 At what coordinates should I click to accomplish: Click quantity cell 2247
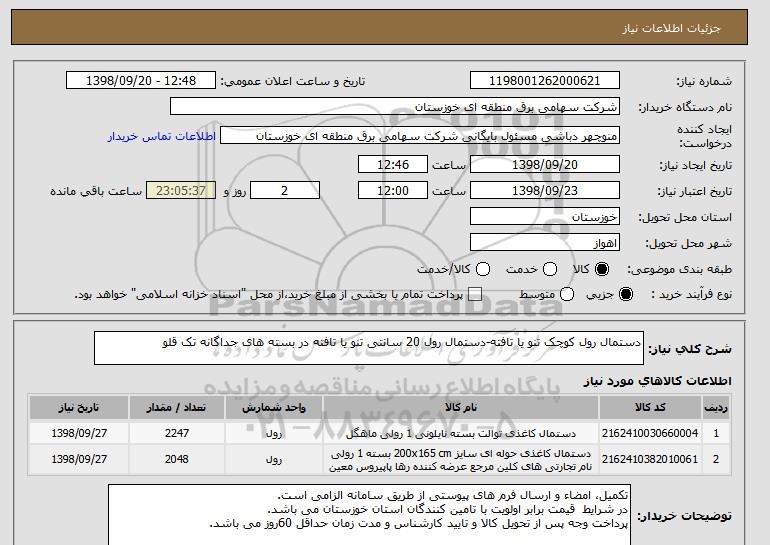pyautogui.click(x=177, y=433)
